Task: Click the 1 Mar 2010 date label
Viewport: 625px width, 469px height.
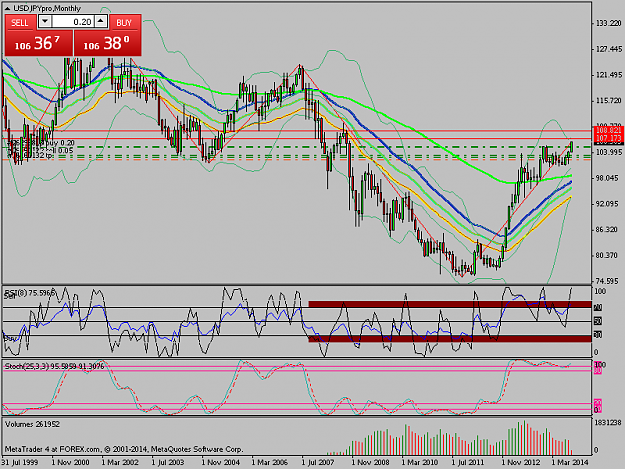Action: click(x=420, y=462)
